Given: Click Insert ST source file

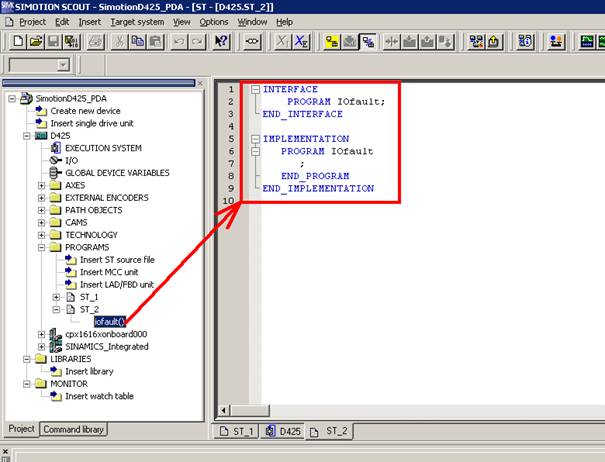Looking at the screenshot, I should click(117, 260).
